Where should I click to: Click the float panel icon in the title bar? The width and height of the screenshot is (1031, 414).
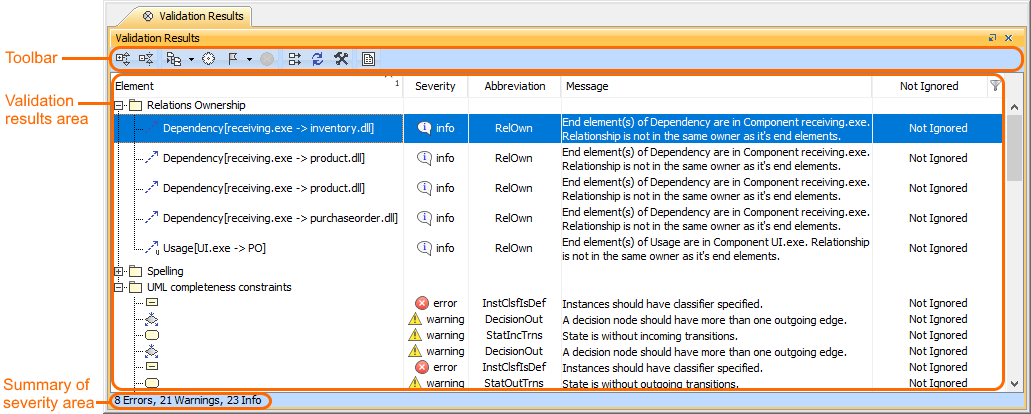click(993, 39)
